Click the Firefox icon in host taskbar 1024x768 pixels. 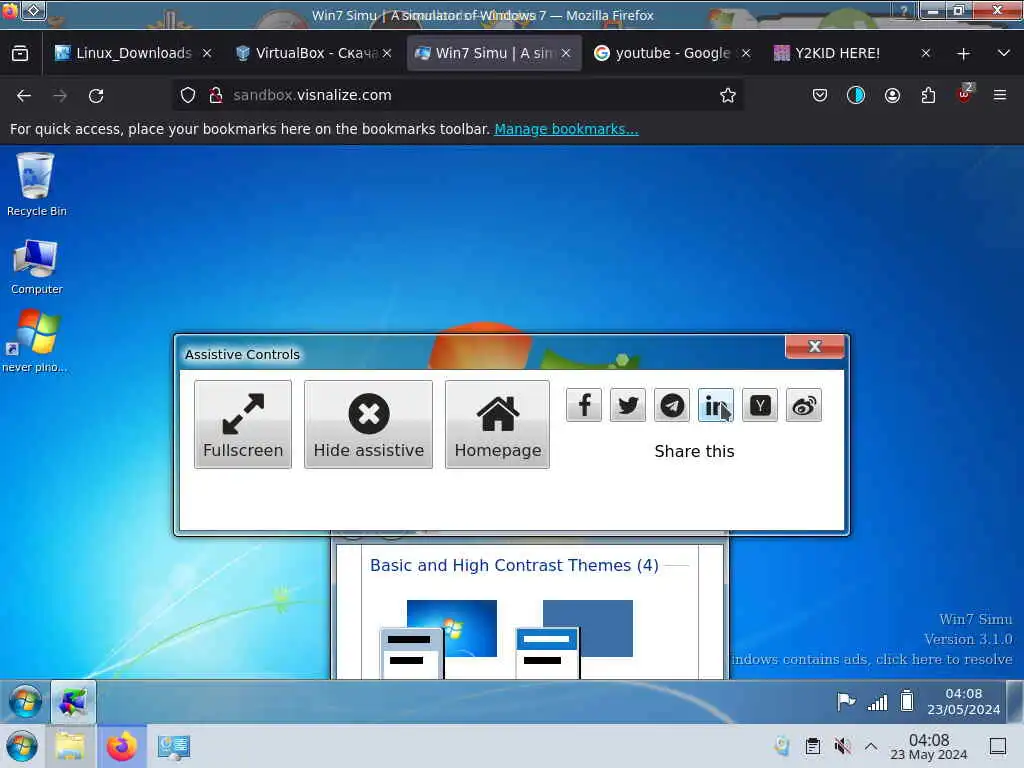coord(121,746)
